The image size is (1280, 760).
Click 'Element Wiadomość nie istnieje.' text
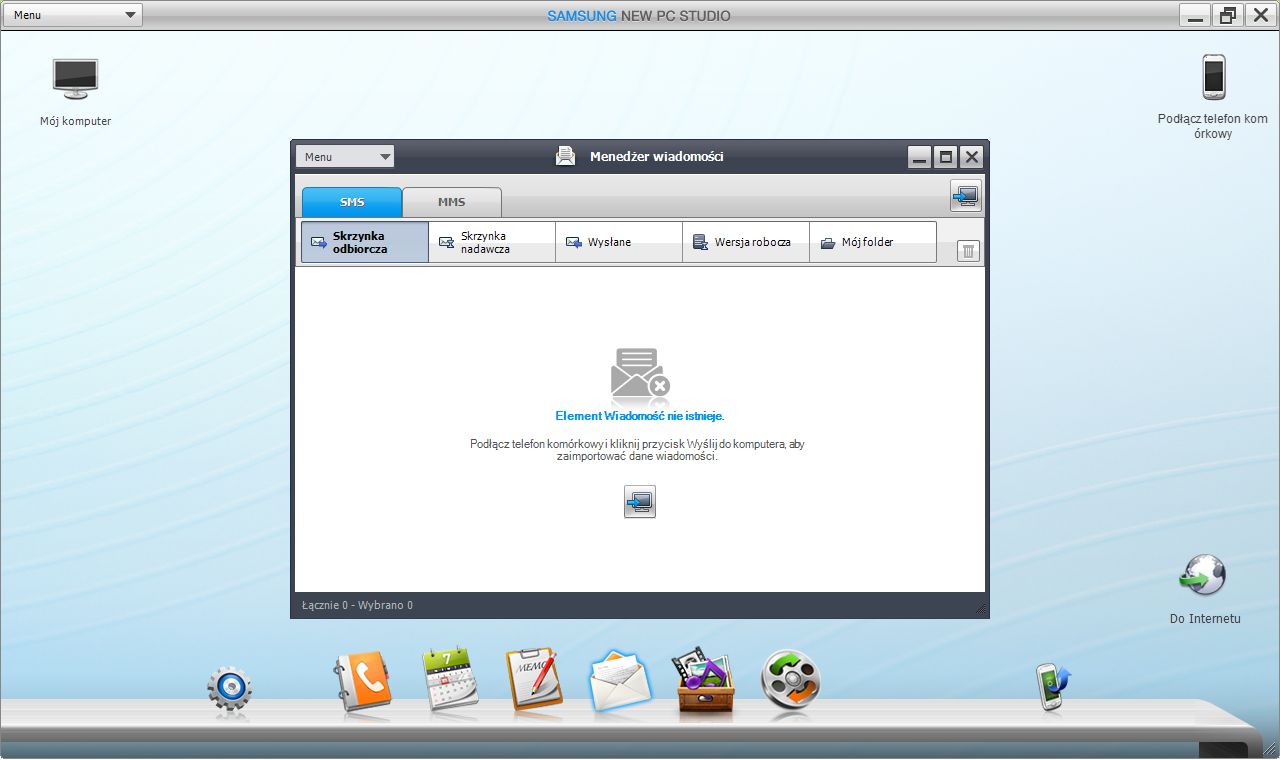[640, 415]
